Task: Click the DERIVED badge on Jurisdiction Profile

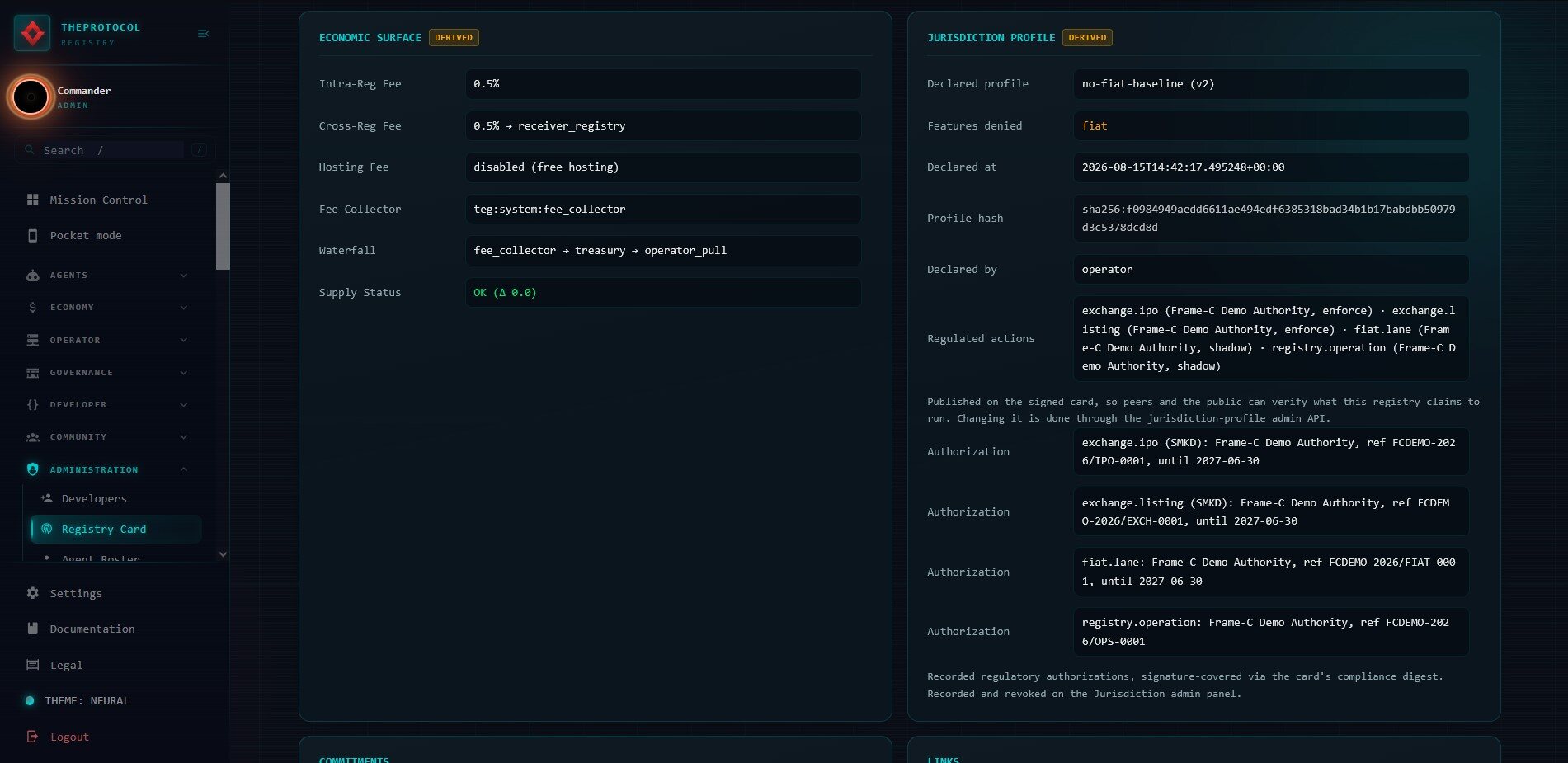Action: point(1087,37)
